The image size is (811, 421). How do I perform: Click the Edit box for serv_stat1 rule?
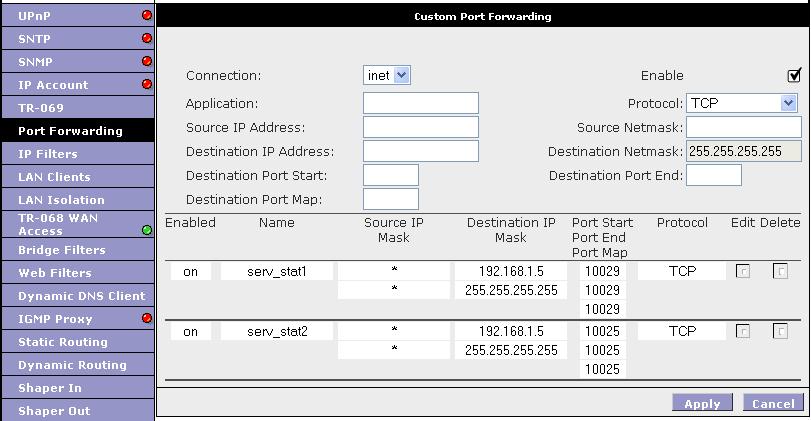pos(743,271)
